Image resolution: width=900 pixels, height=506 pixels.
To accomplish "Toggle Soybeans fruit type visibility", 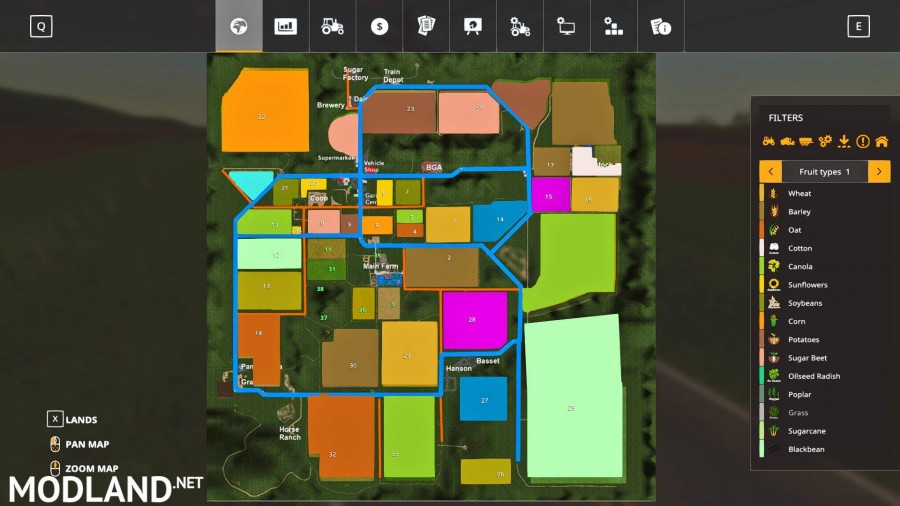I will pyautogui.click(x=825, y=303).
